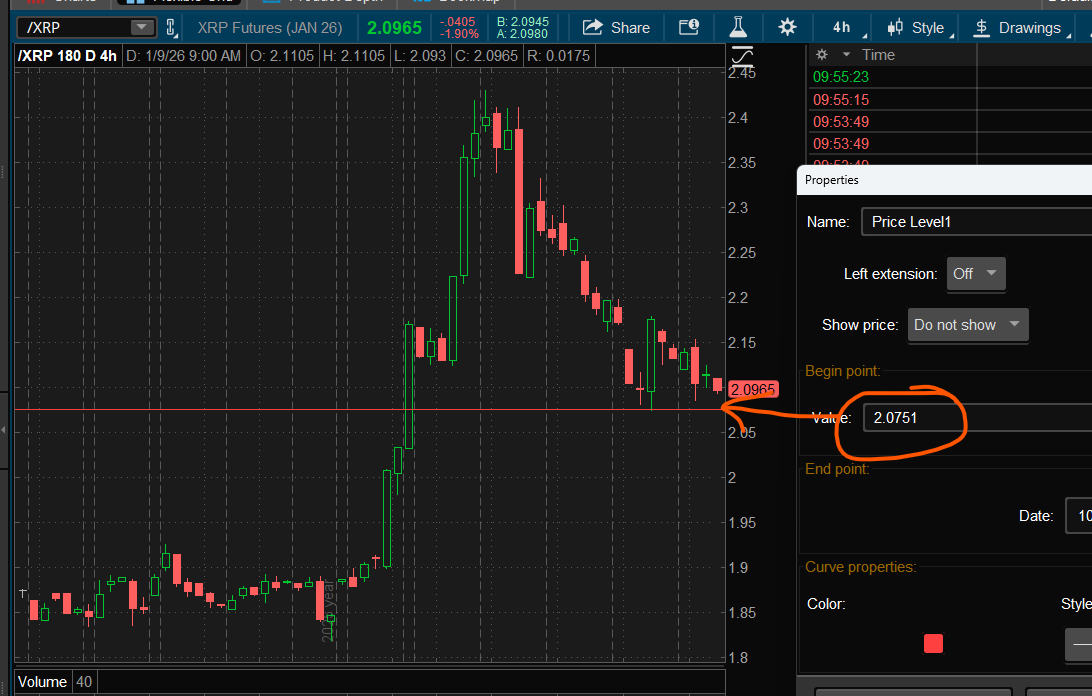Viewport: 1092px width, 696px height.
Task: Click the Drawings menu label
Action: click(x=1030, y=28)
